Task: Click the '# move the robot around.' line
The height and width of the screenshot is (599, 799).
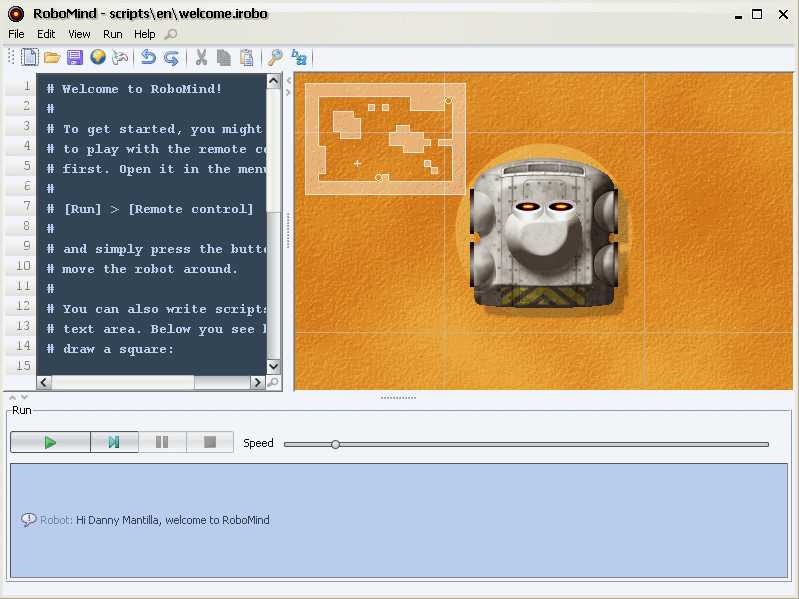Action: [142, 269]
